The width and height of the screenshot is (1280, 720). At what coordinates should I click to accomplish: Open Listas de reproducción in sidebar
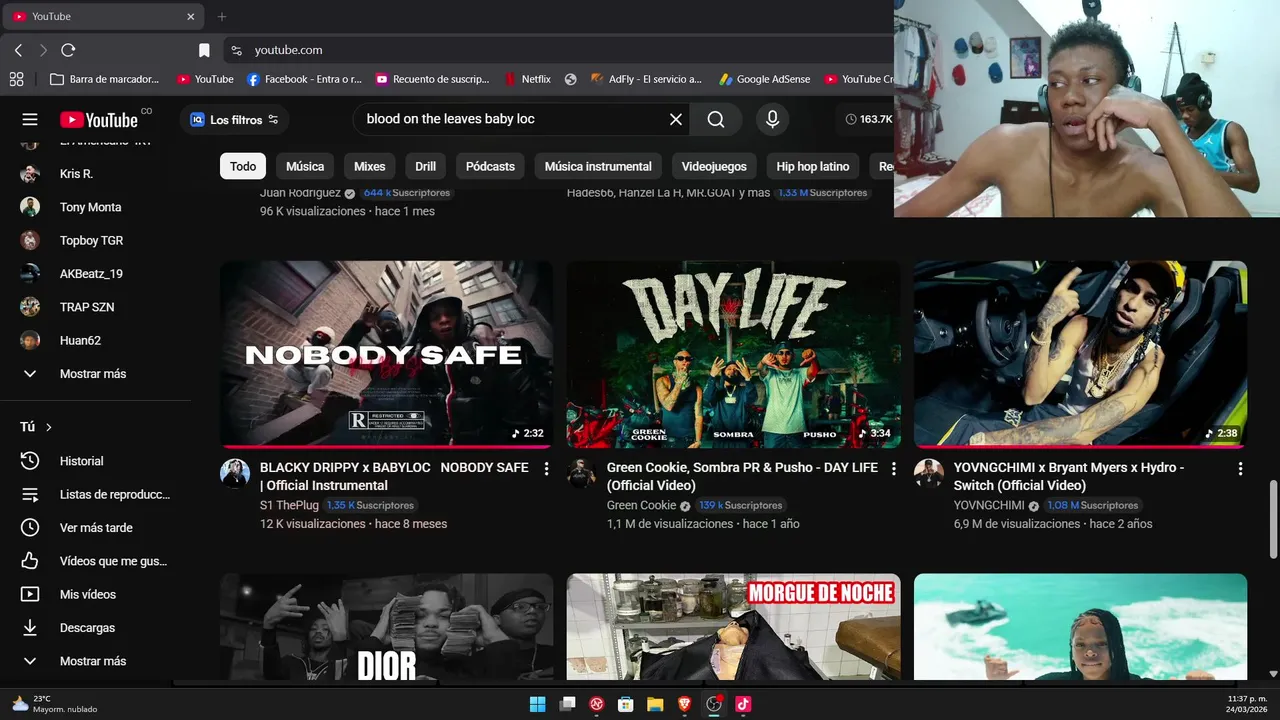coord(95,494)
